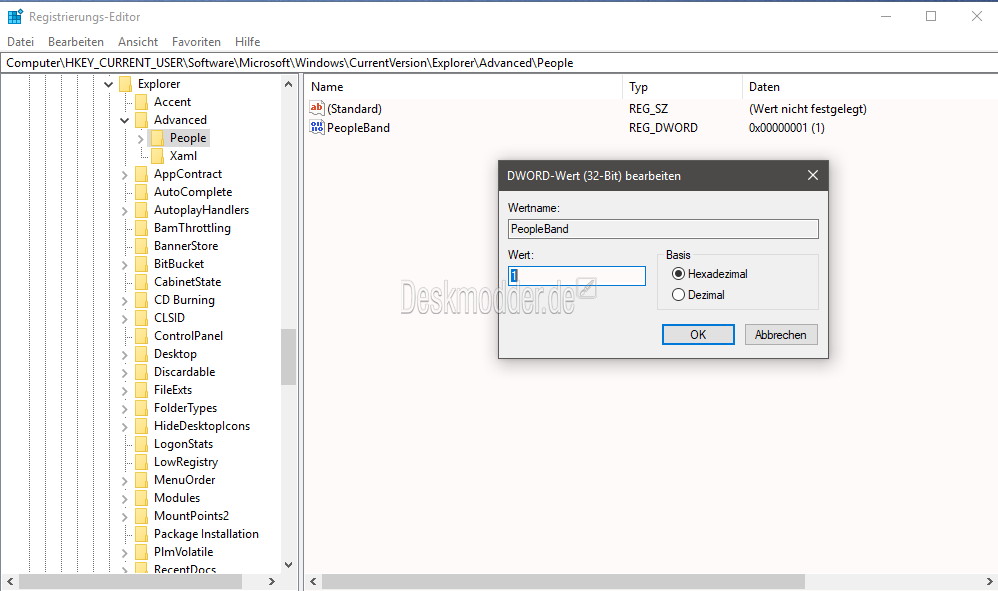Click the Wert input field

click(577, 275)
